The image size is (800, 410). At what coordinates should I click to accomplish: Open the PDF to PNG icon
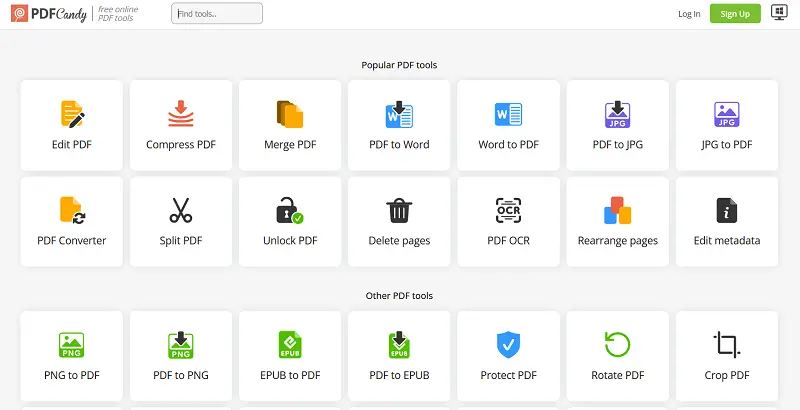pyautogui.click(x=181, y=345)
